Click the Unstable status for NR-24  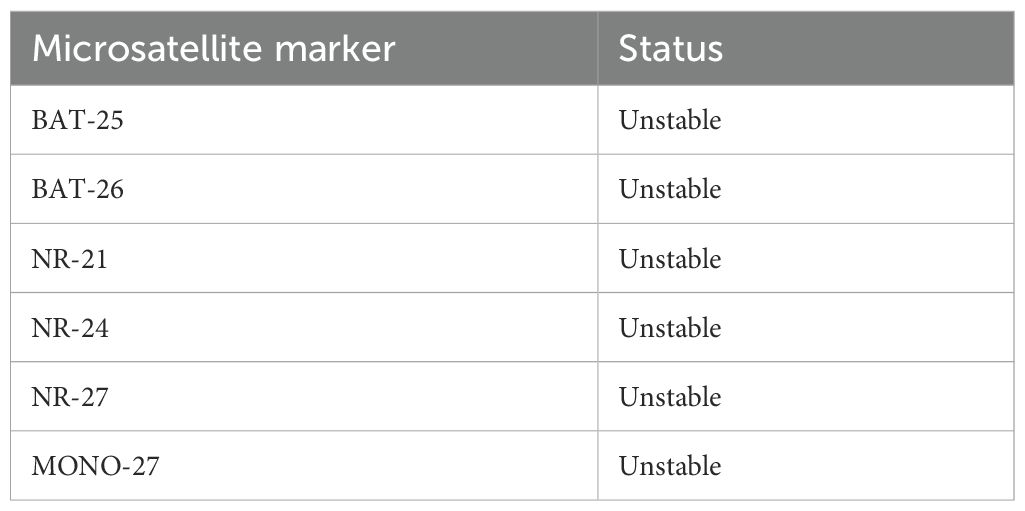pyautogui.click(x=669, y=328)
